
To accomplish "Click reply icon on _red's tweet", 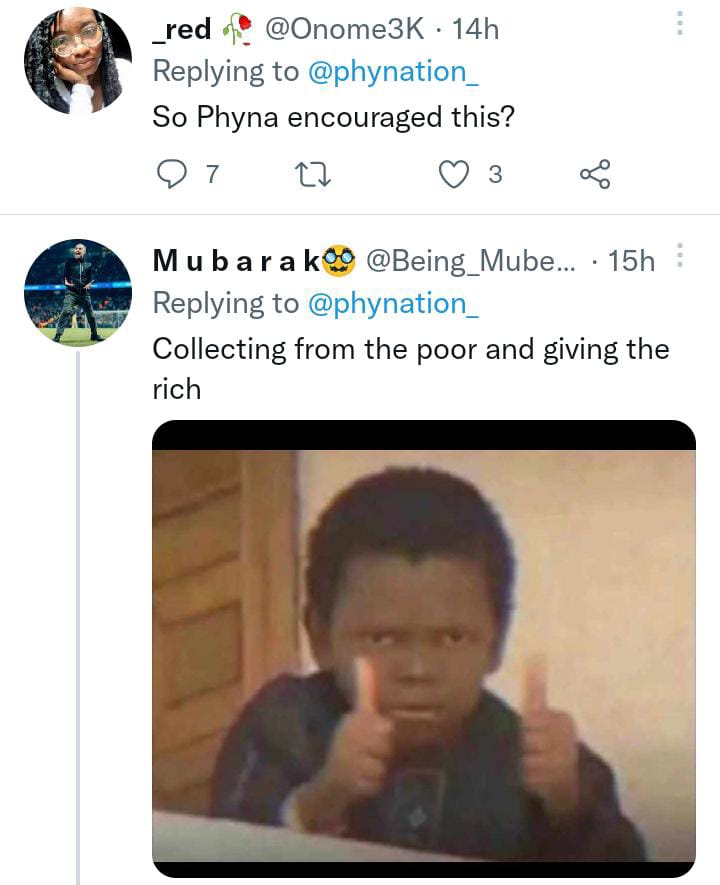I will [x=174, y=175].
